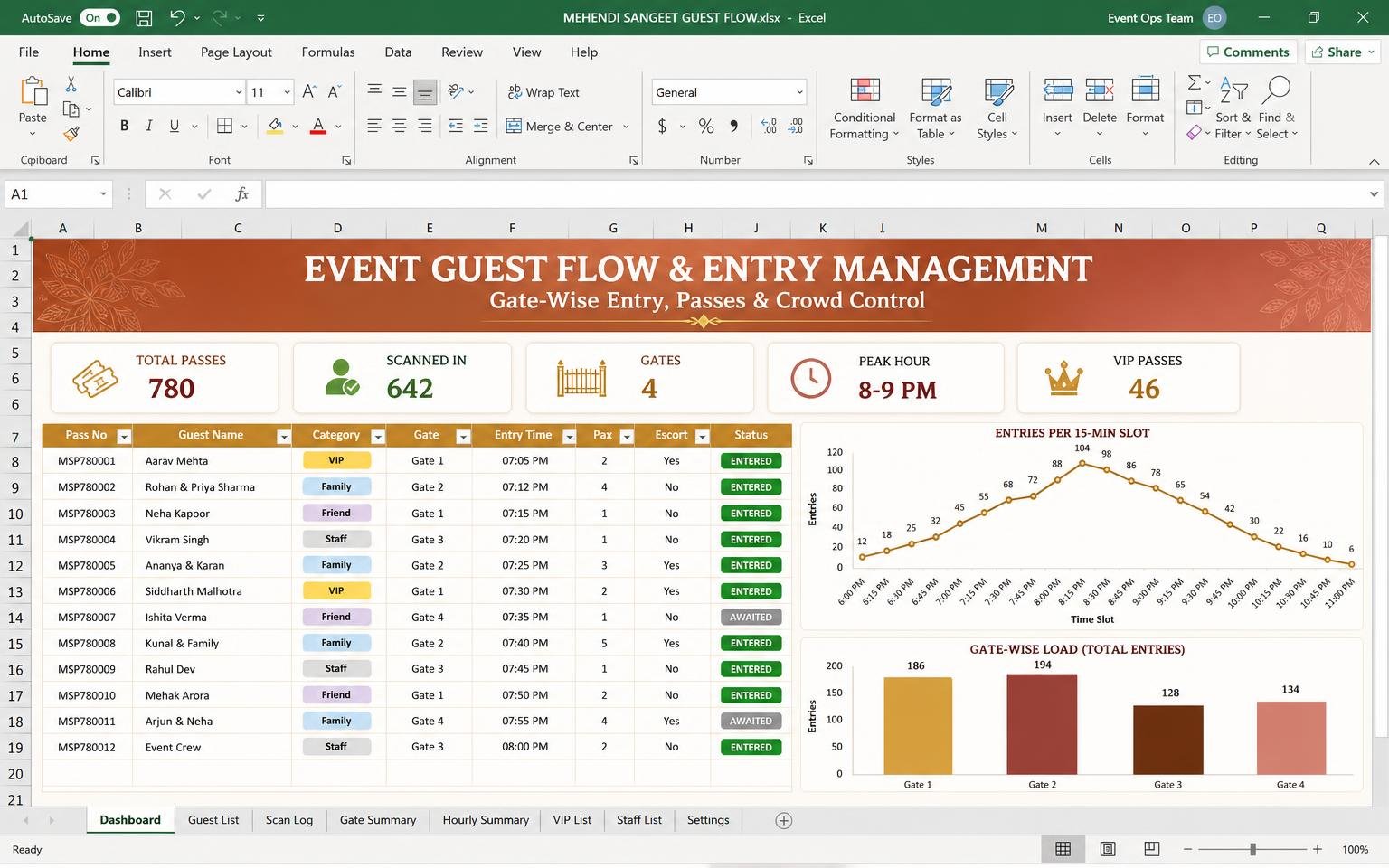Viewport: 1389px width, 868px height.
Task: Click the zoom slider handle
Action: click(x=1252, y=849)
